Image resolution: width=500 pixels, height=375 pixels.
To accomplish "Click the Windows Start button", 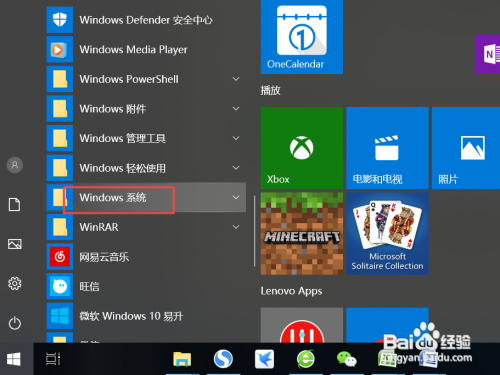I will (x=14, y=359).
